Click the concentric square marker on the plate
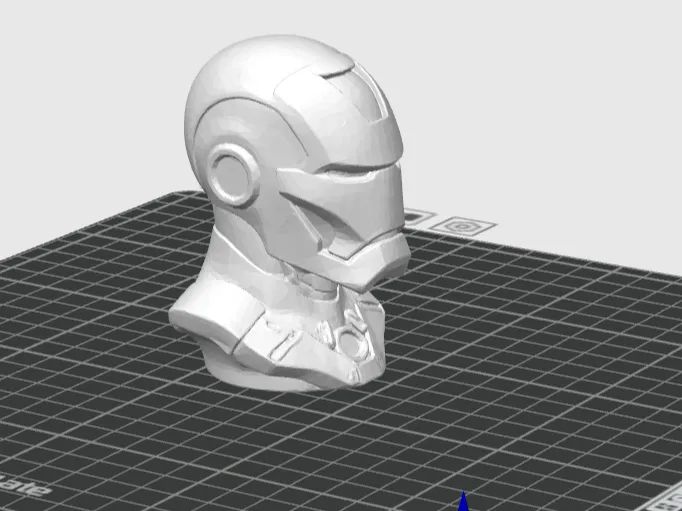This screenshot has height=511, width=682. 463,226
